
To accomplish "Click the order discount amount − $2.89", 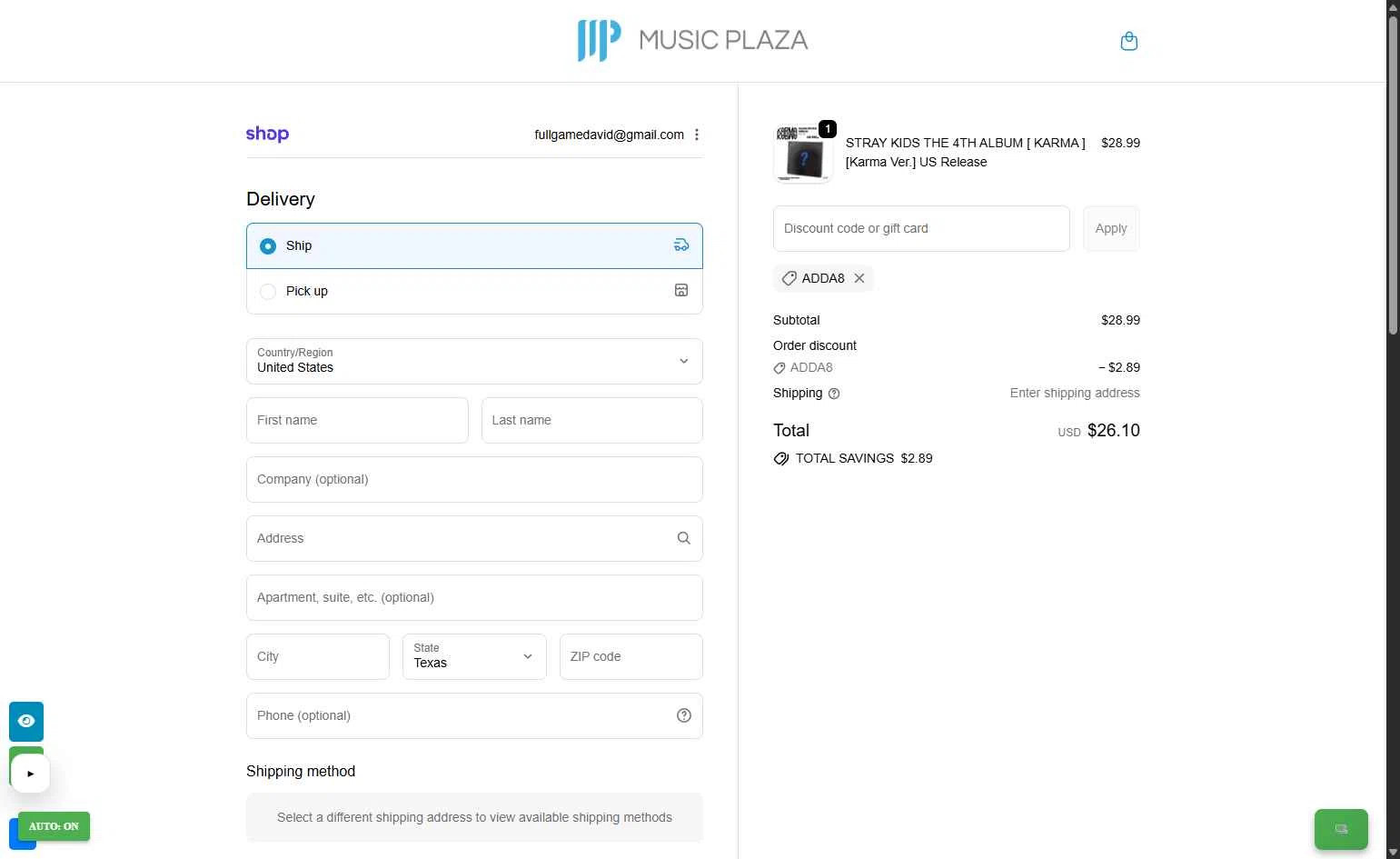I will tap(1119, 367).
